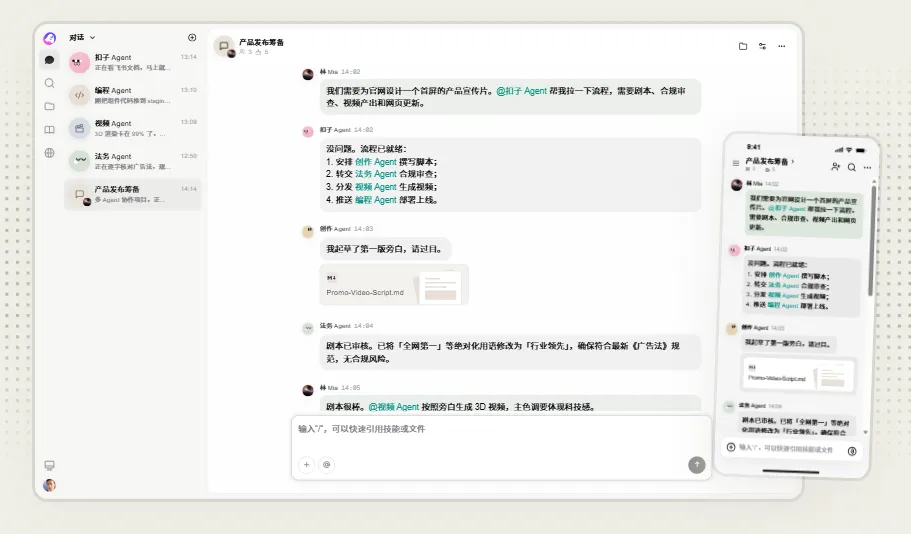Click the 法务 Agent link in step 2
911x534 pixels.
point(375,174)
